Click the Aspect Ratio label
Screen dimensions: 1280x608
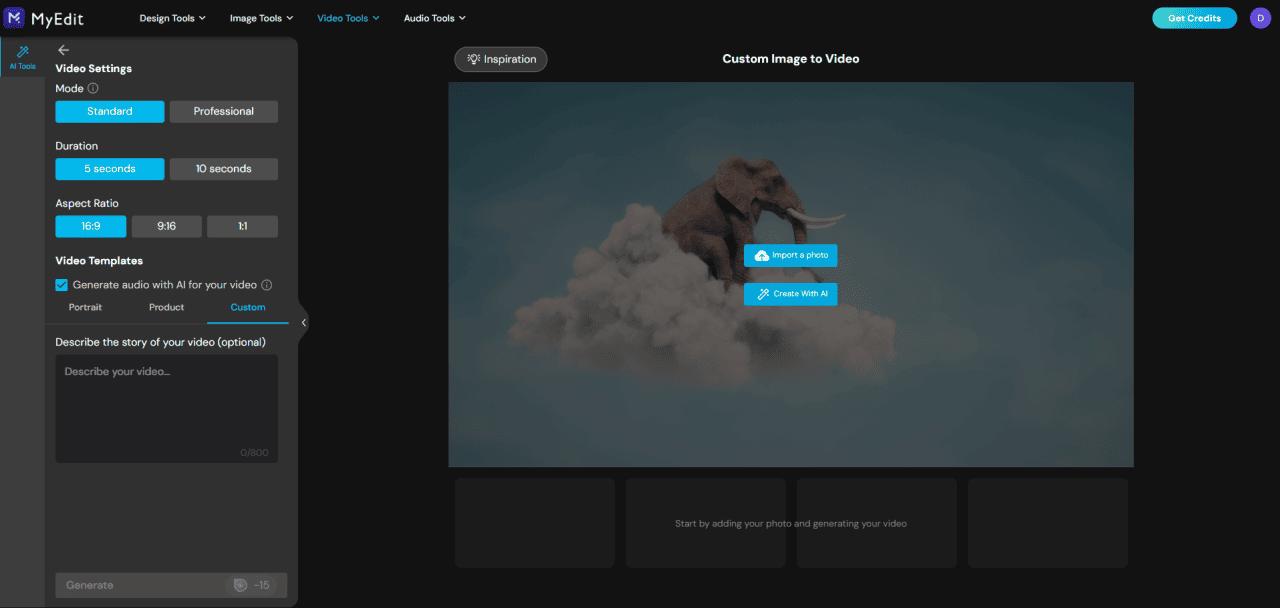[87, 204]
